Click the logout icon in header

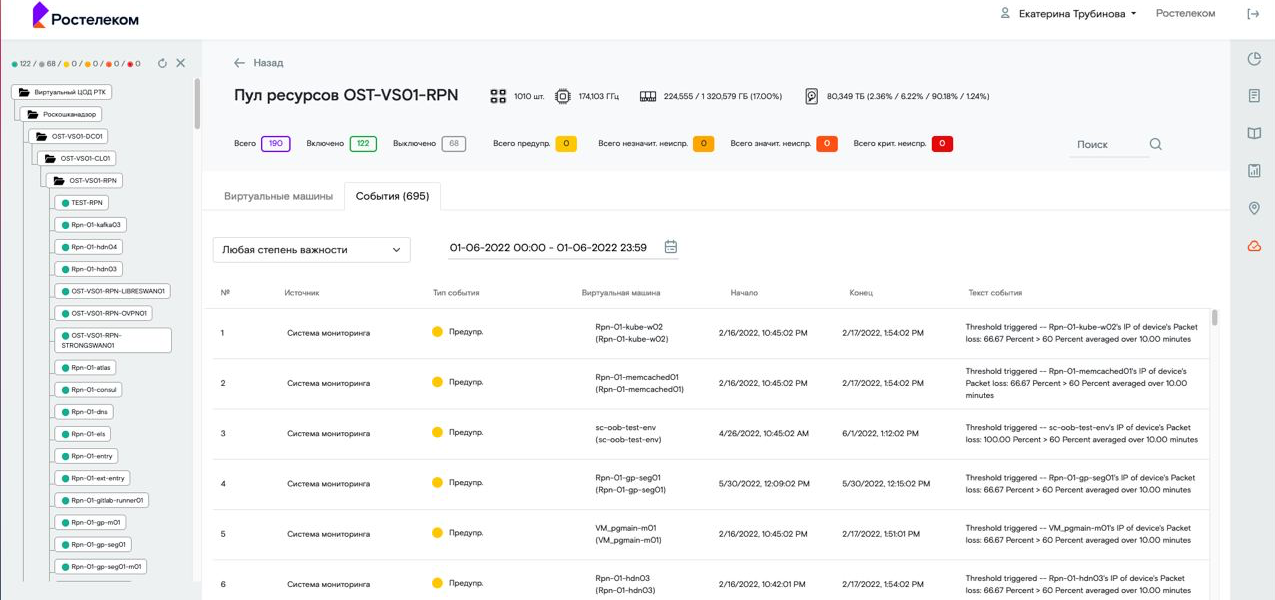click(1253, 14)
